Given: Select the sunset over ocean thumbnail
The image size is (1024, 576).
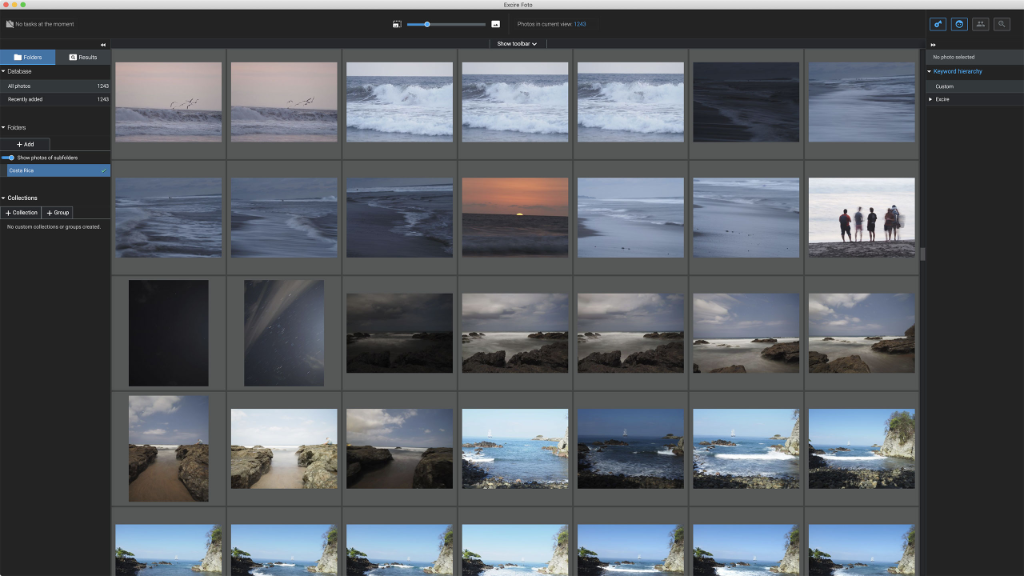Looking at the screenshot, I should tap(515, 217).
